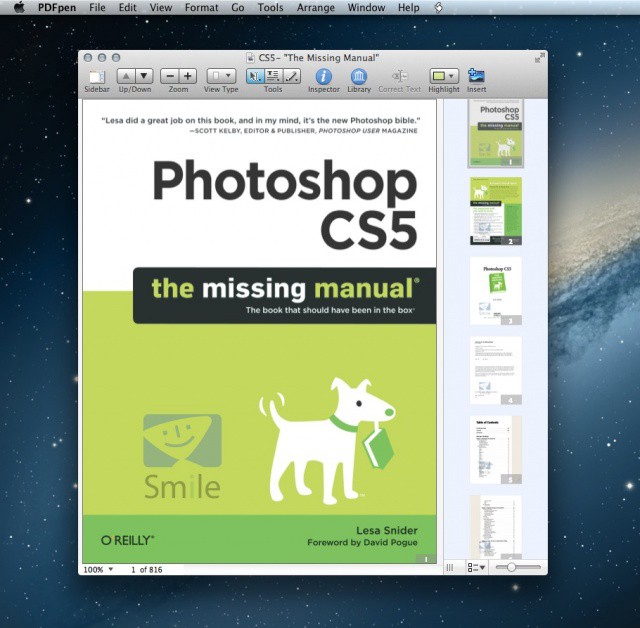Viewport: 640px width, 628px height.
Task: Select the Text selection tool
Action: point(273,76)
